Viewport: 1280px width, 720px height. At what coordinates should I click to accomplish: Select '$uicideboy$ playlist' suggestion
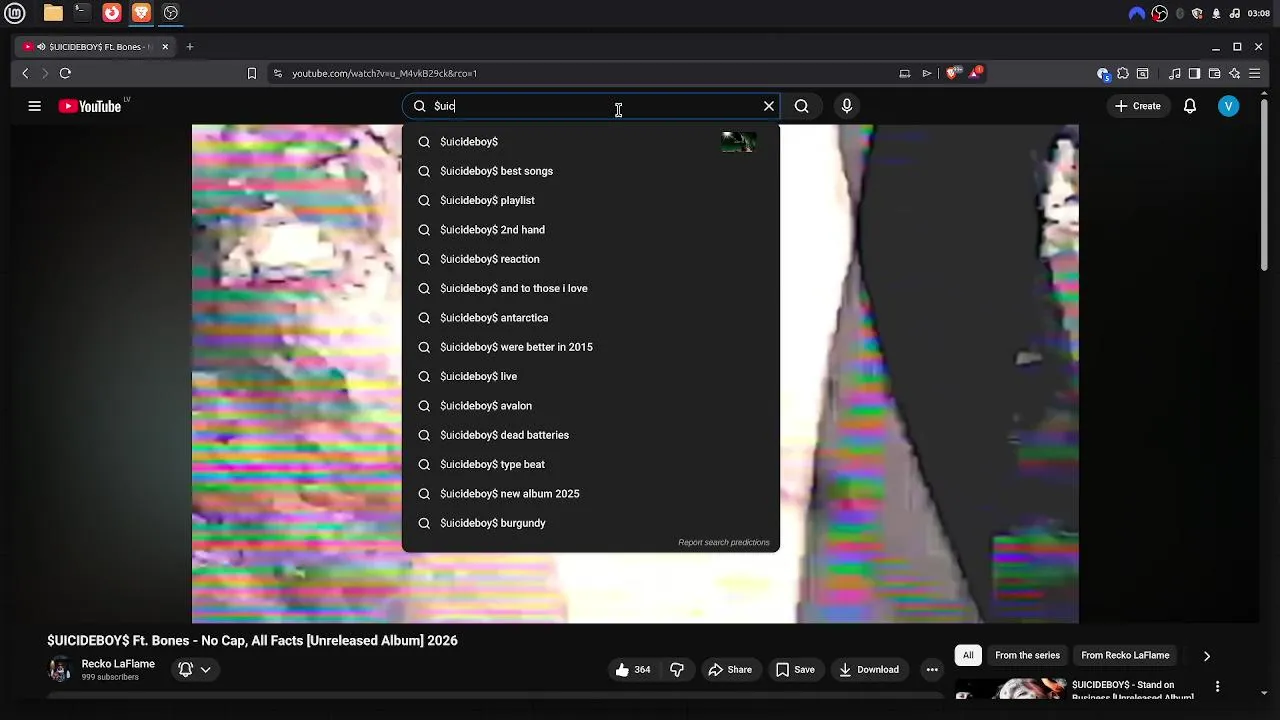coord(590,200)
